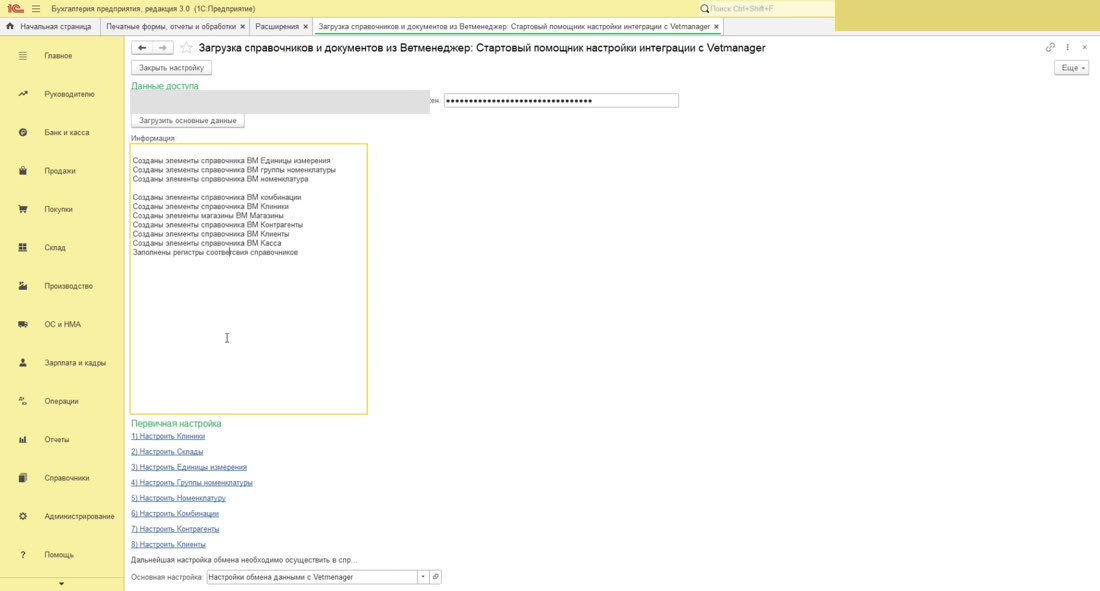
Task: Click line 'Созданы элементы справочника ВМ Клиники'
Action: 210,206
